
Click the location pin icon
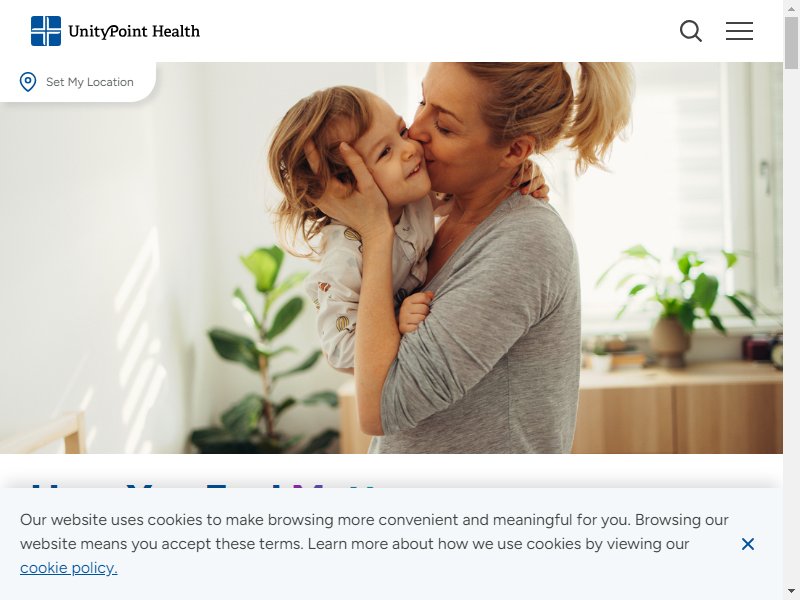pyautogui.click(x=28, y=82)
